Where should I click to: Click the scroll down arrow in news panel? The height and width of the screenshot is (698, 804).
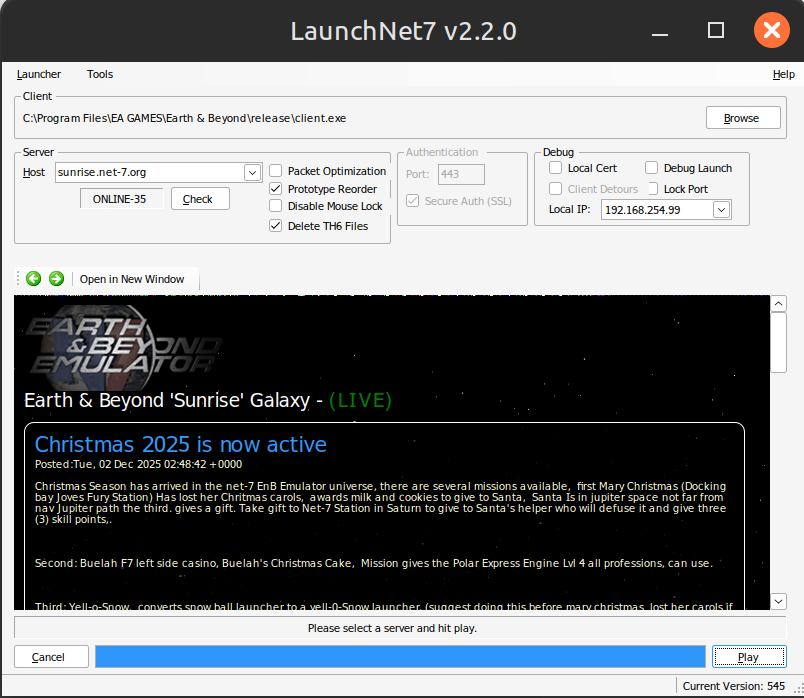(x=778, y=601)
